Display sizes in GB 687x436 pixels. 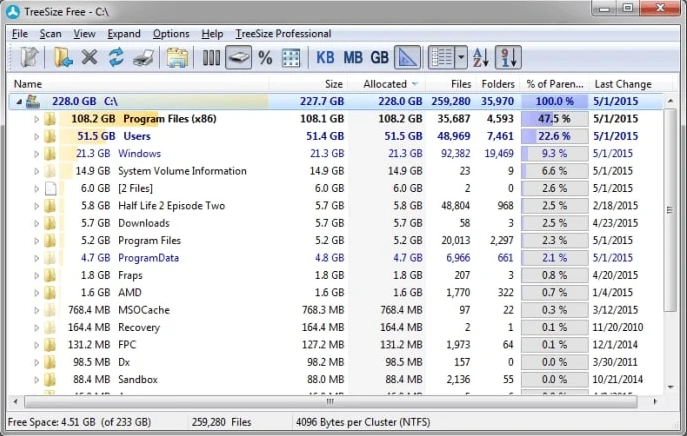coord(379,57)
